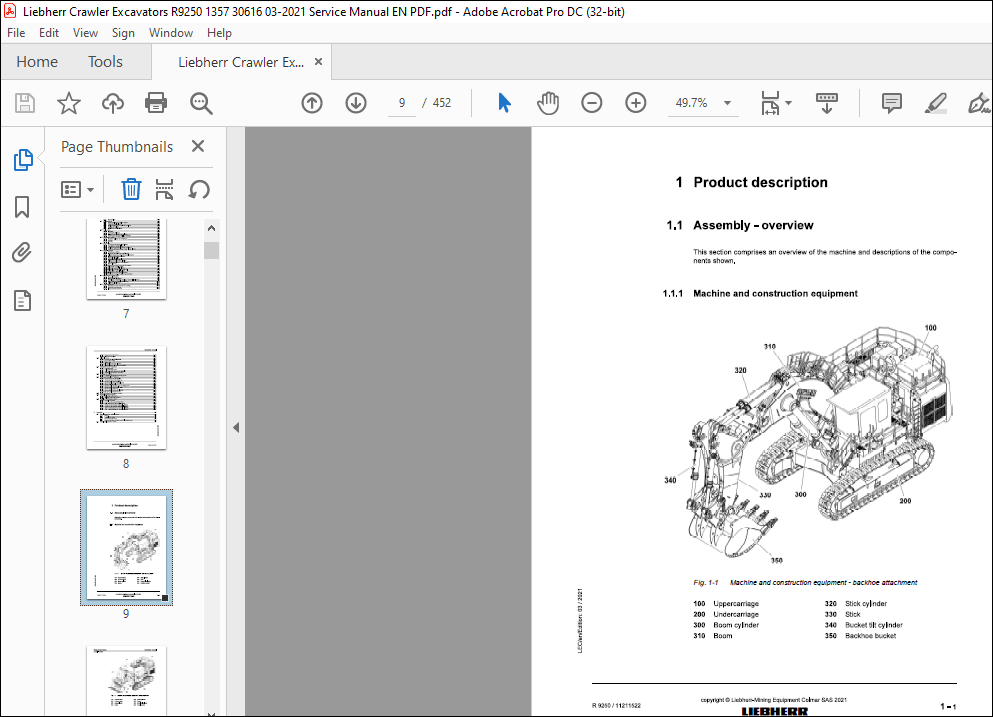Image resolution: width=993 pixels, height=717 pixels.
Task: Open the File menu
Action: (x=16, y=33)
